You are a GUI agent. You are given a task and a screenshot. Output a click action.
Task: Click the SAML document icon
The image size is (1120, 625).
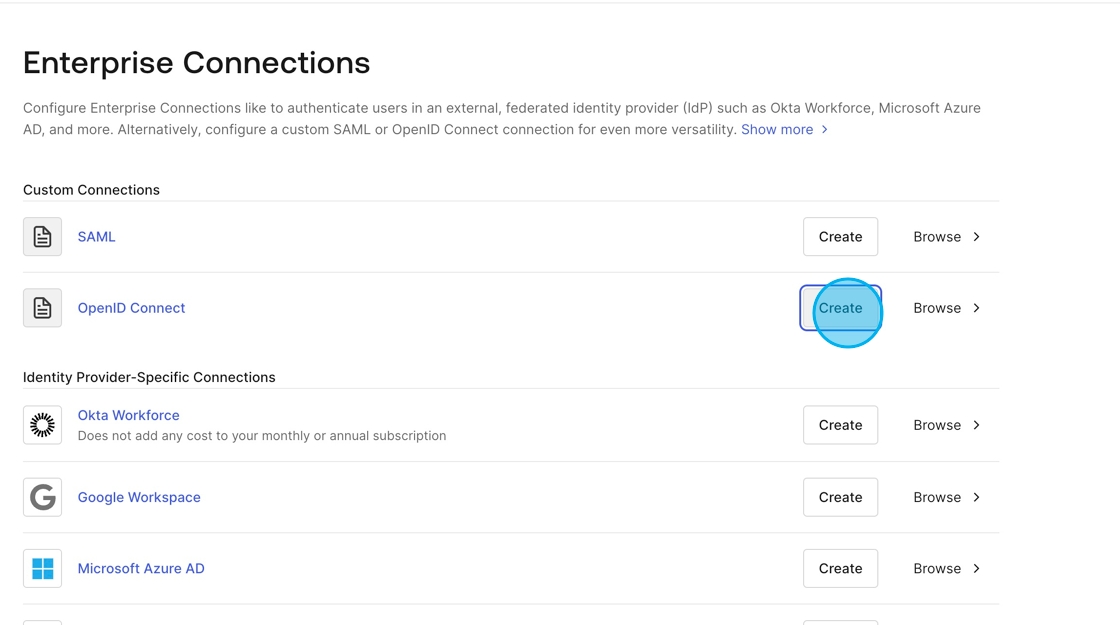point(42,236)
